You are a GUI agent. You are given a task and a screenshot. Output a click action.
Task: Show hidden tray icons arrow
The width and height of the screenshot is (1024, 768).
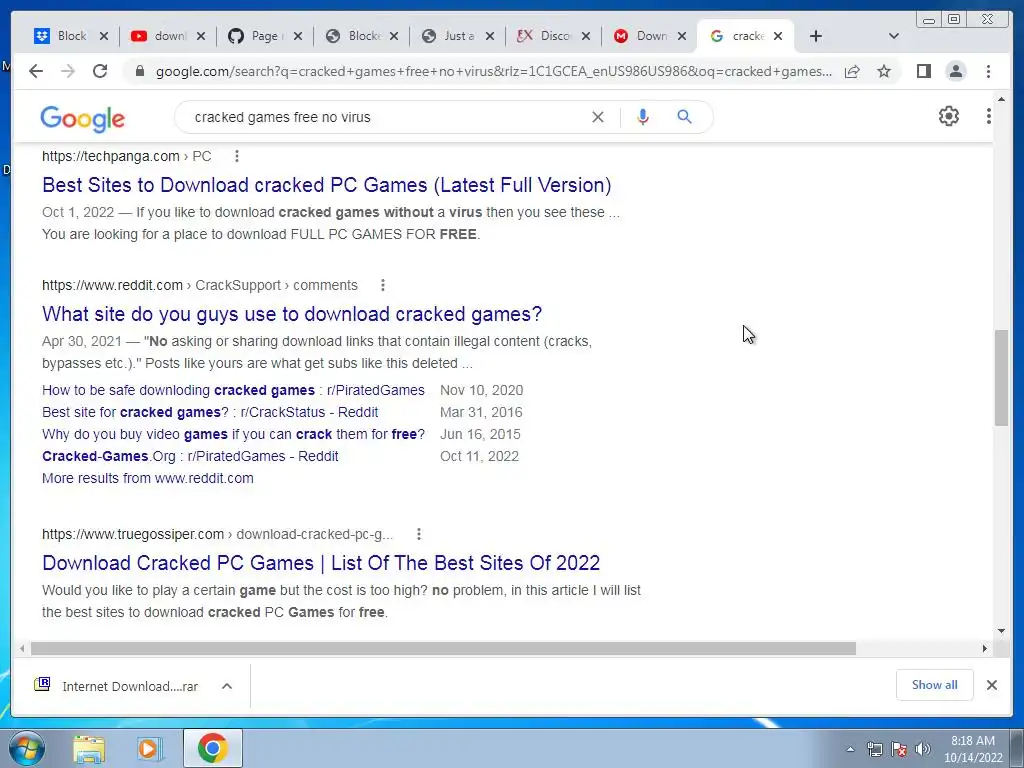click(x=850, y=749)
